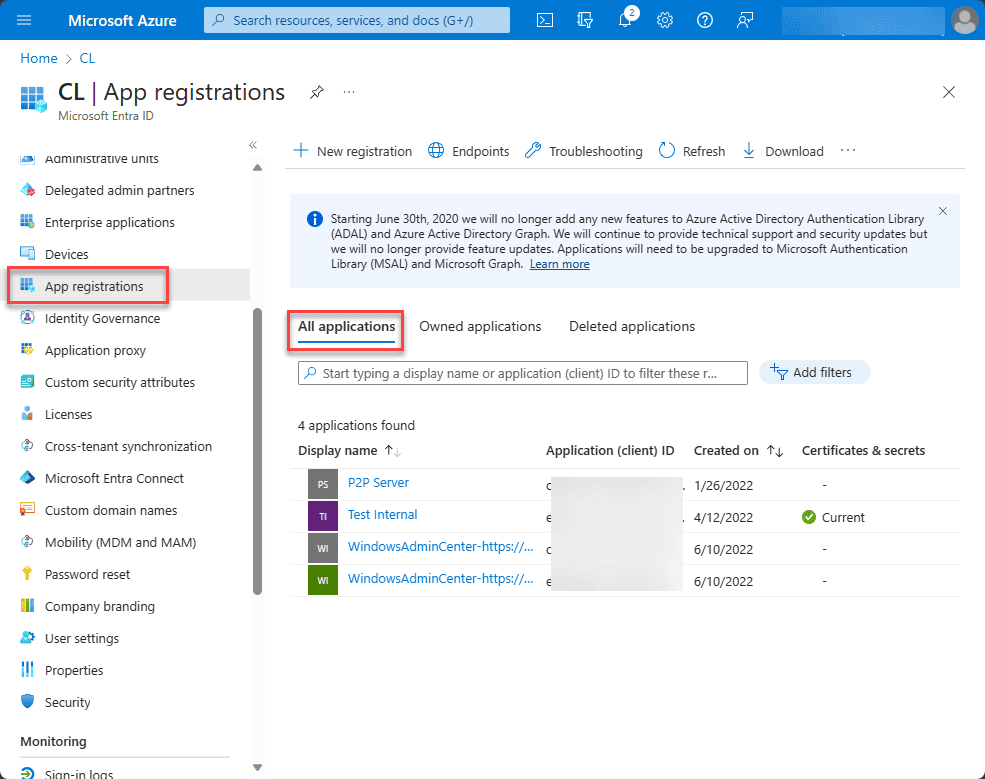Dismiss the ADAL information banner
985x779 pixels.
(943, 211)
